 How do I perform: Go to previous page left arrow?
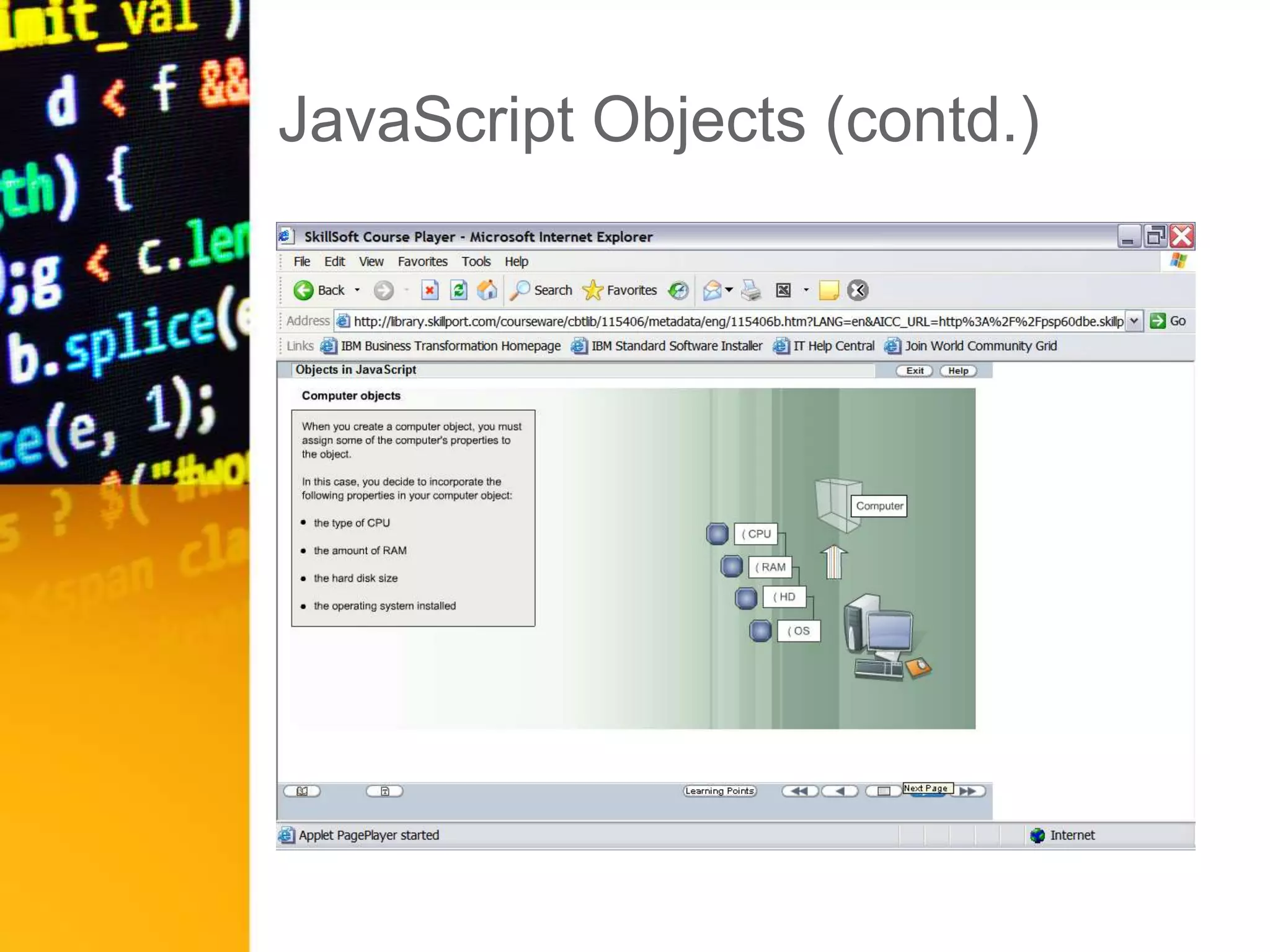point(840,791)
